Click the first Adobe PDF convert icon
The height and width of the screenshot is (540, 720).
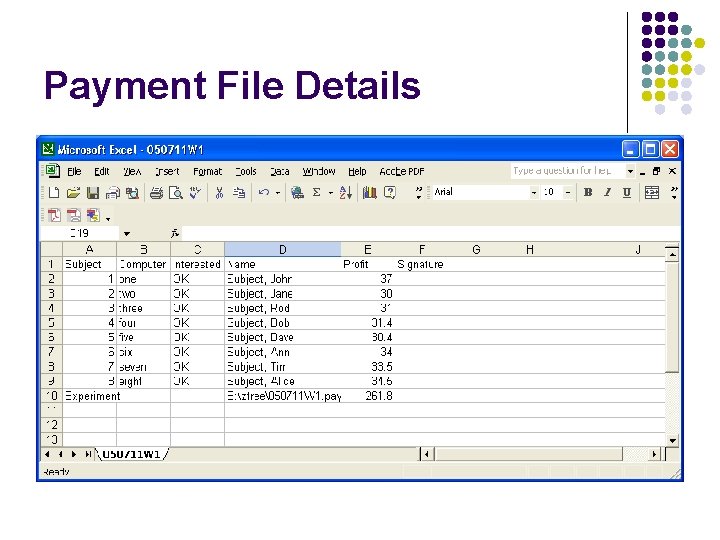tap(54, 215)
